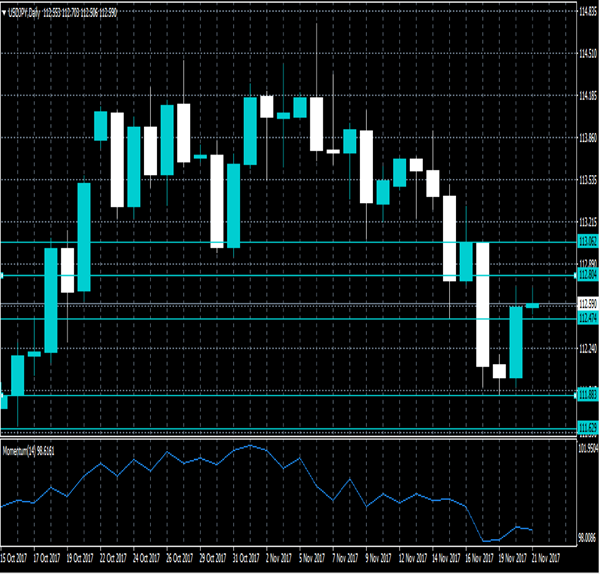The image size is (600, 574).
Task: Click the 5 Nov 2017 date label
Action: pos(312,558)
